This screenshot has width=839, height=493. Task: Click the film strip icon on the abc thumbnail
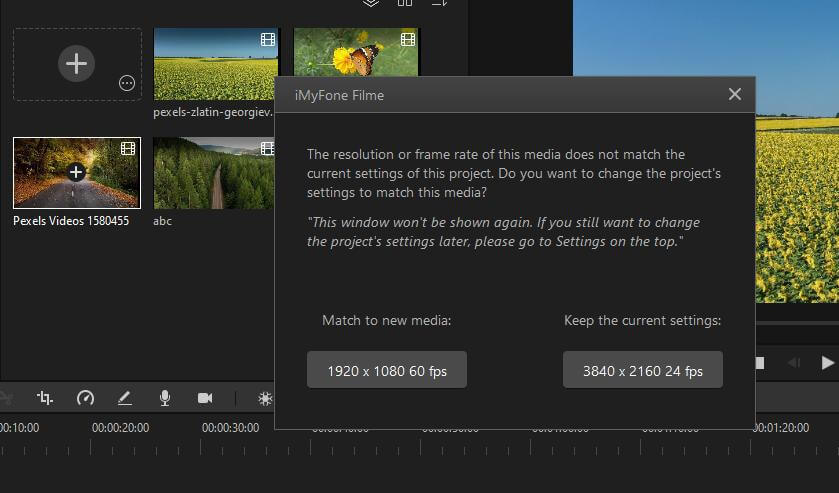268,148
